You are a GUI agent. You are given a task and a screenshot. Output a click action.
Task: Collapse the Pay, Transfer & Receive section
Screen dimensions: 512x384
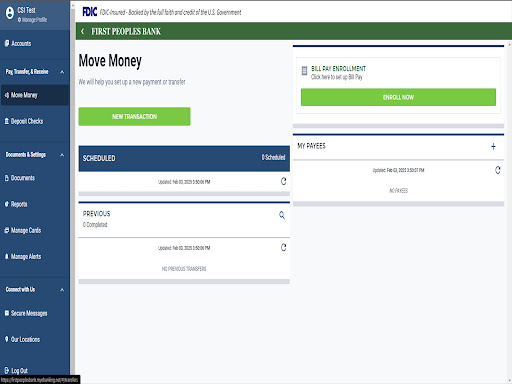point(62,72)
